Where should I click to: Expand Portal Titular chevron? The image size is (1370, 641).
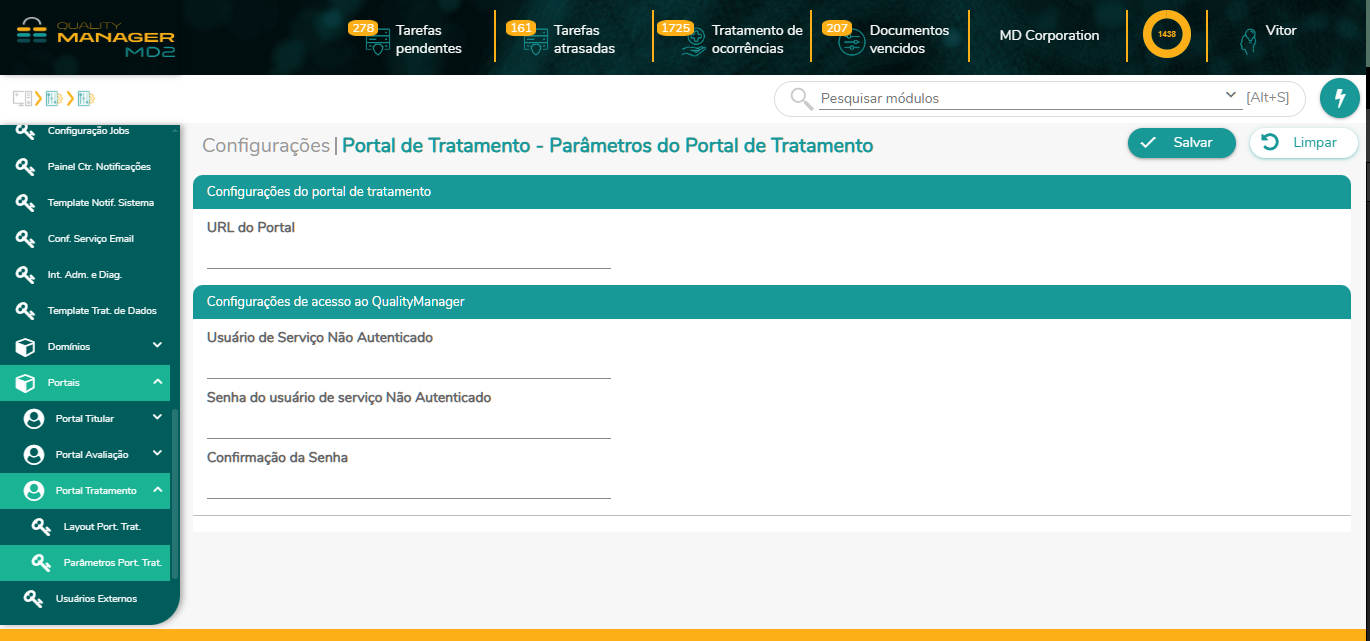click(x=157, y=418)
